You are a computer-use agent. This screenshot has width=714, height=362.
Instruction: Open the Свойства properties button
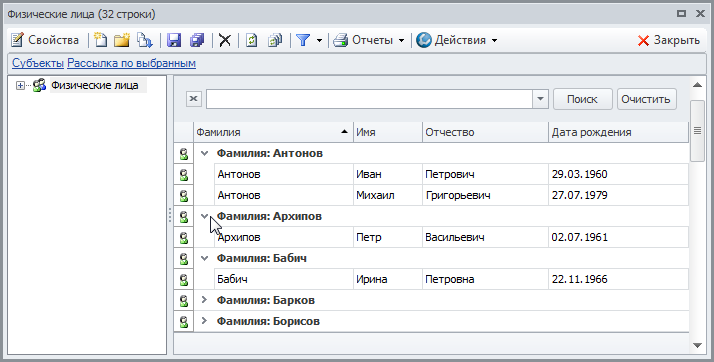[45, 40]
